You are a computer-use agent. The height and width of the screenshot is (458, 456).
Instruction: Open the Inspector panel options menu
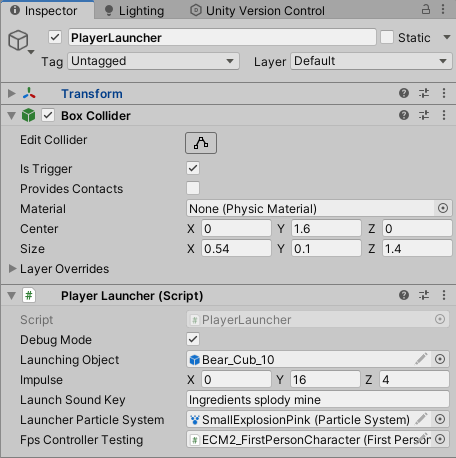(x=443, y=9)
